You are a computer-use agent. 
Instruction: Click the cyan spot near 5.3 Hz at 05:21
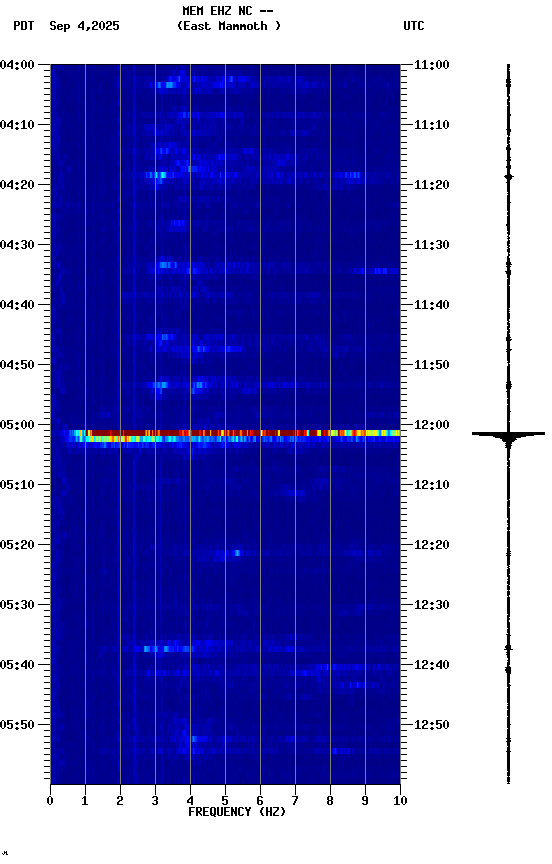click(x=237, y=553)
